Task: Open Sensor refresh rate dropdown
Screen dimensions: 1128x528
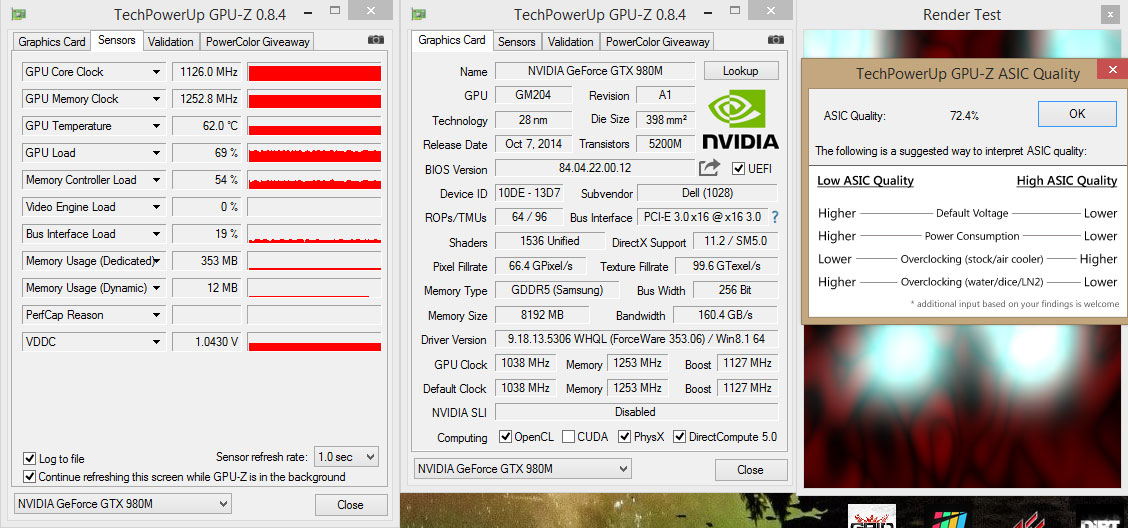Action: pos(347,457)
